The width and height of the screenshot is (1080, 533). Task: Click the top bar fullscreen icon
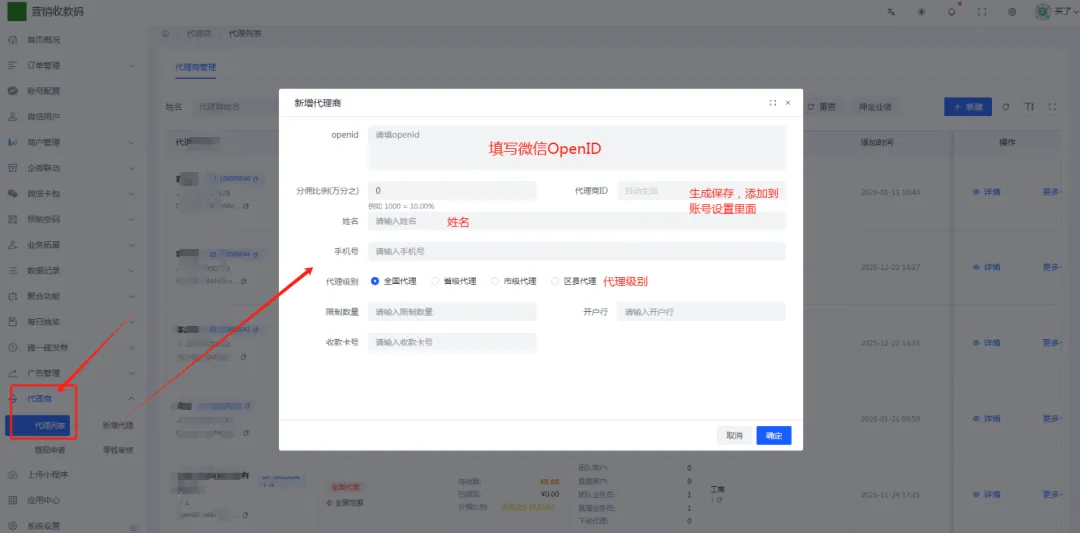pos(982,12)
